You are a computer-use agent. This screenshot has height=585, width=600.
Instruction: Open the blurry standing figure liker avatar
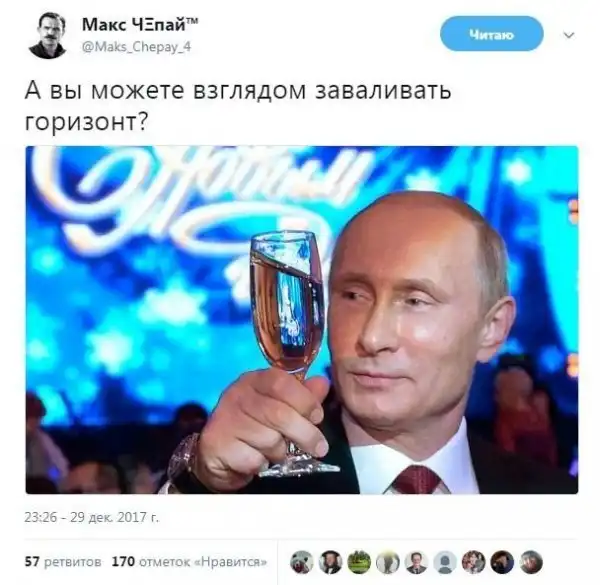[388, 562]
